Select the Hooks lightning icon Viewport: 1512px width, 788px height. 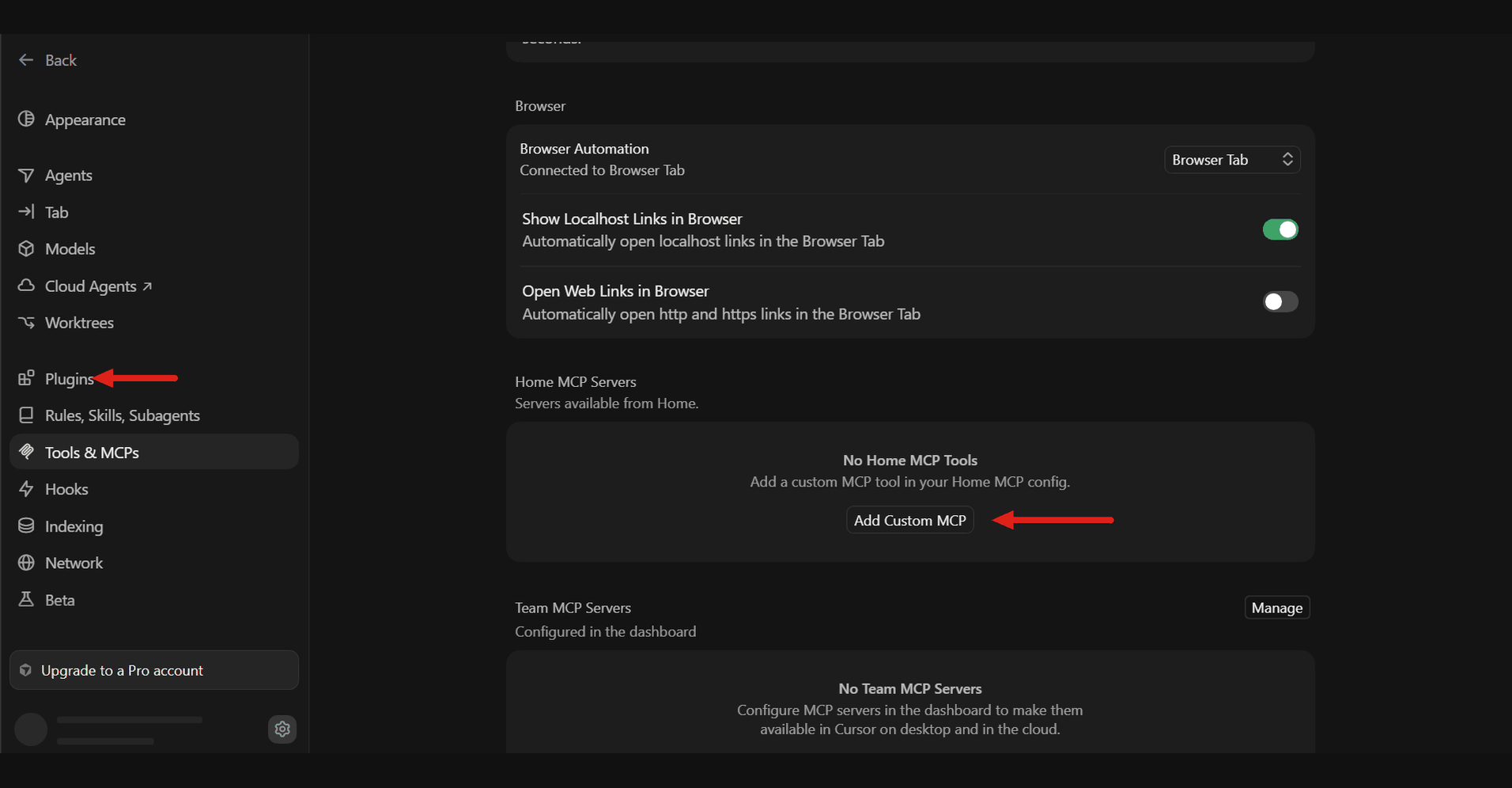(x=26, y=489)
